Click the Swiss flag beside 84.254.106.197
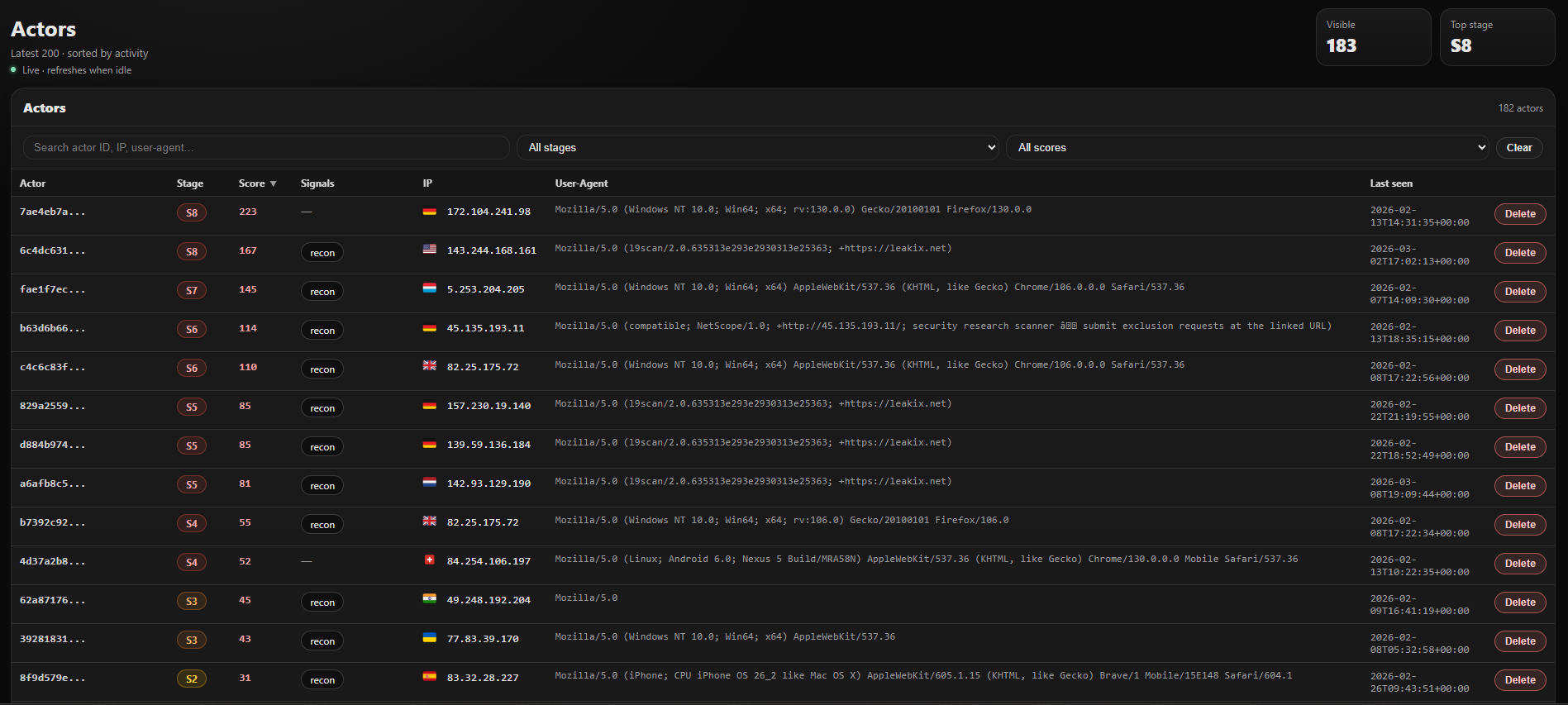The image size is (1568, 705). point(429,560)
